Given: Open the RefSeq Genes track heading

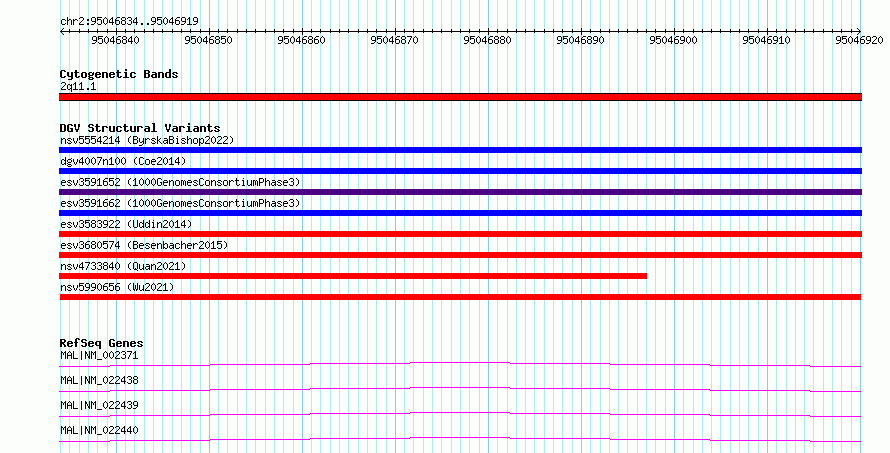Looking at the screenshot, I should [101, 343].
